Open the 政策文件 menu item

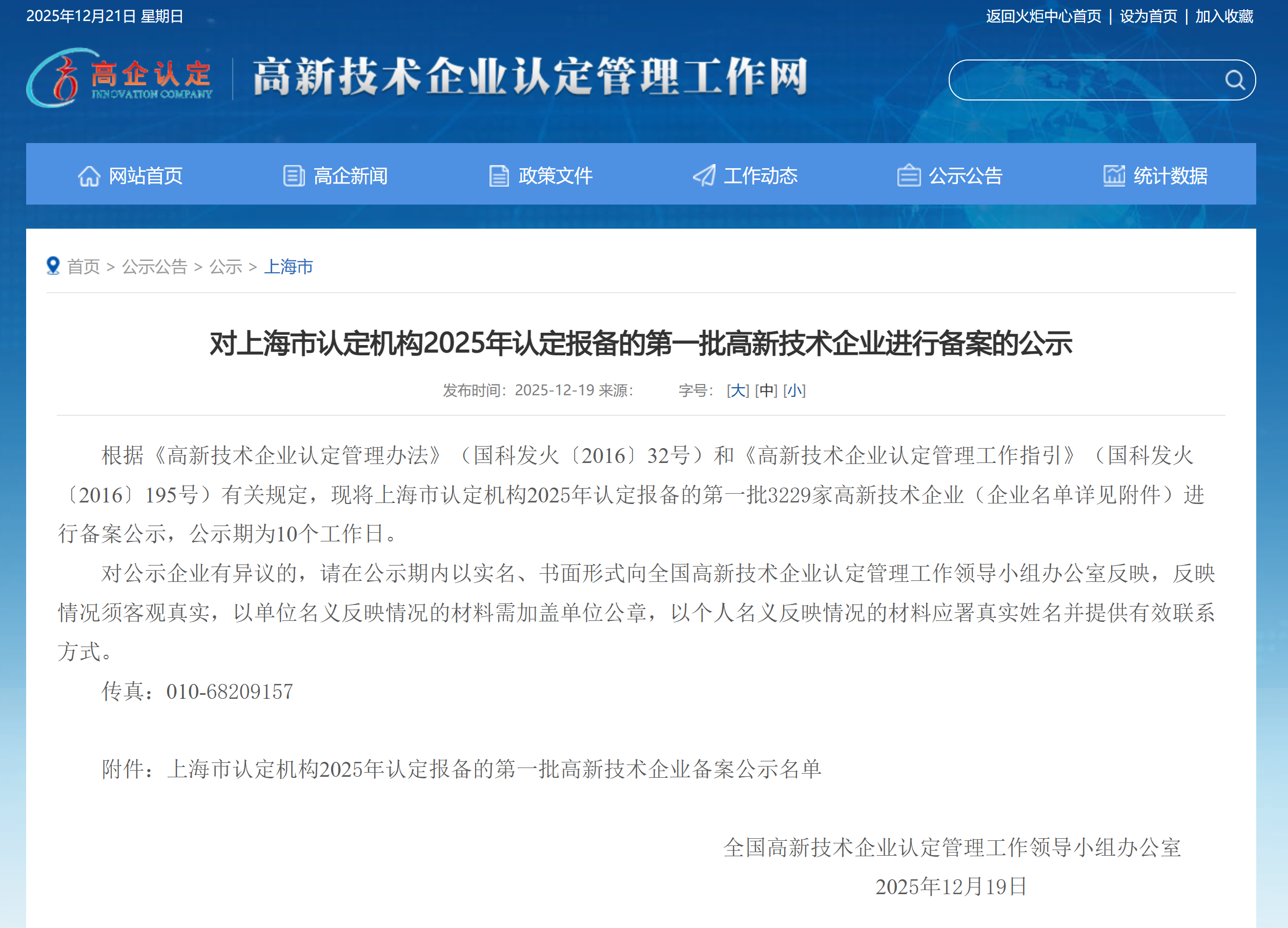pos(555,176)
